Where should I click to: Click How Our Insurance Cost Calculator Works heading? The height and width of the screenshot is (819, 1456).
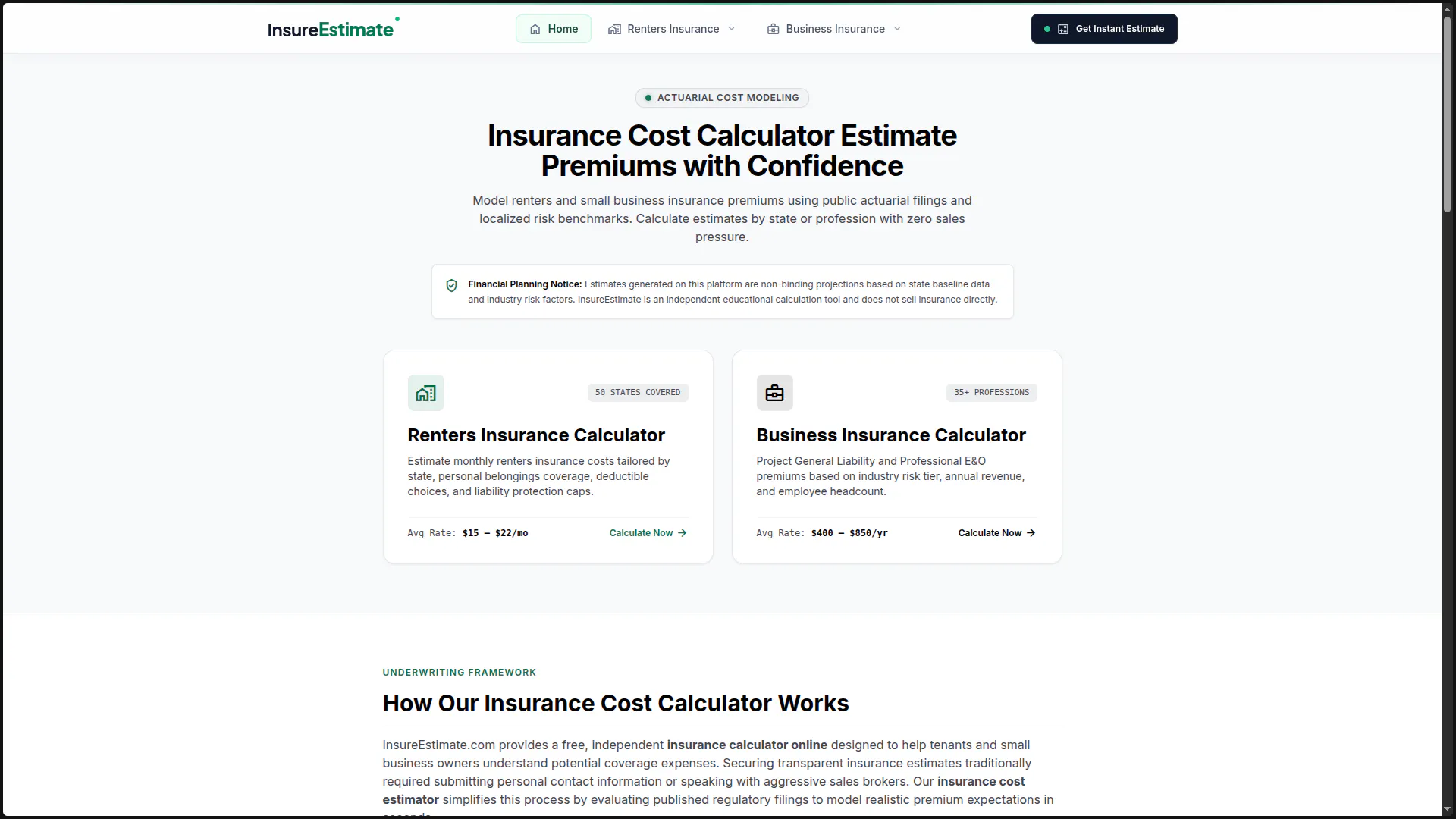616,703
